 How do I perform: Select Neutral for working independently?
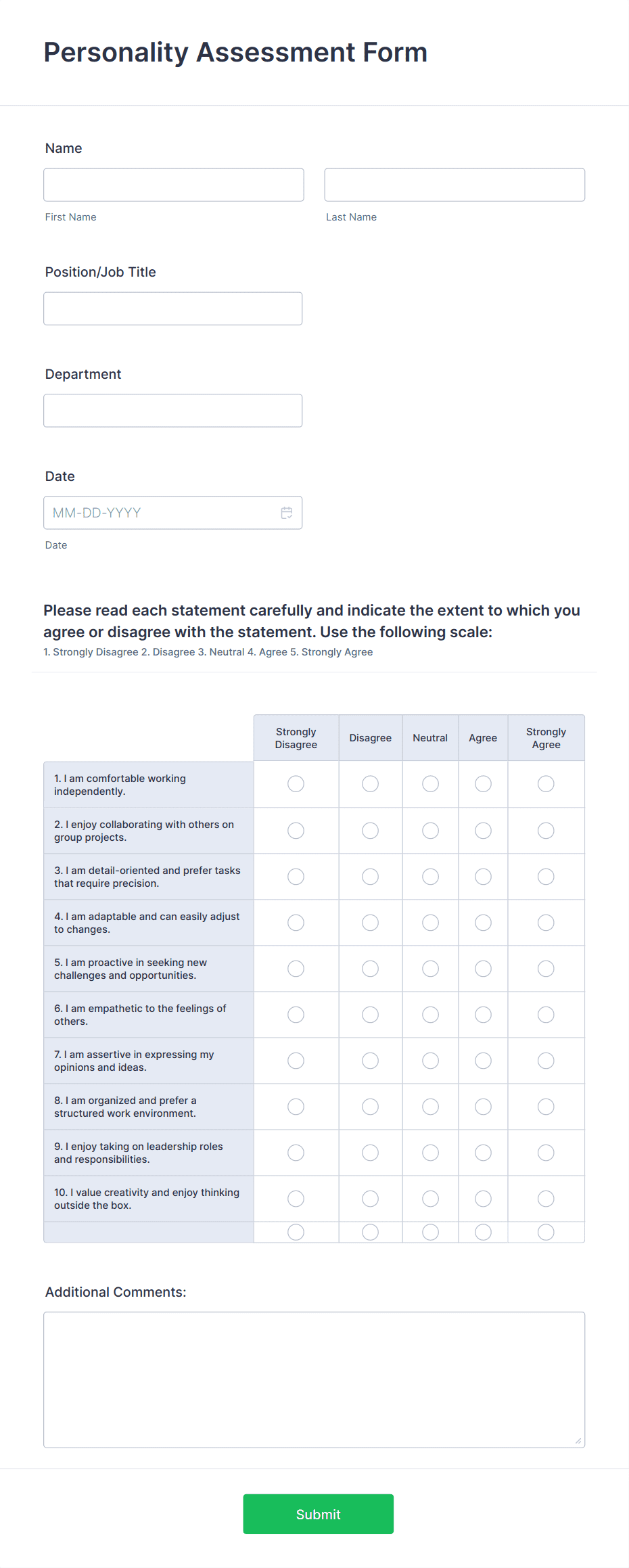point(430,784)
